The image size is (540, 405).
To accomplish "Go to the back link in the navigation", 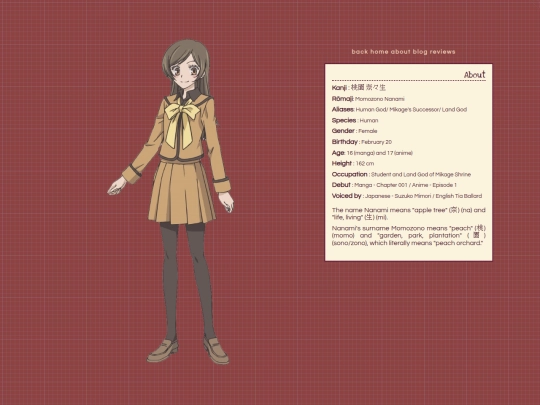I will pos(360,52).
